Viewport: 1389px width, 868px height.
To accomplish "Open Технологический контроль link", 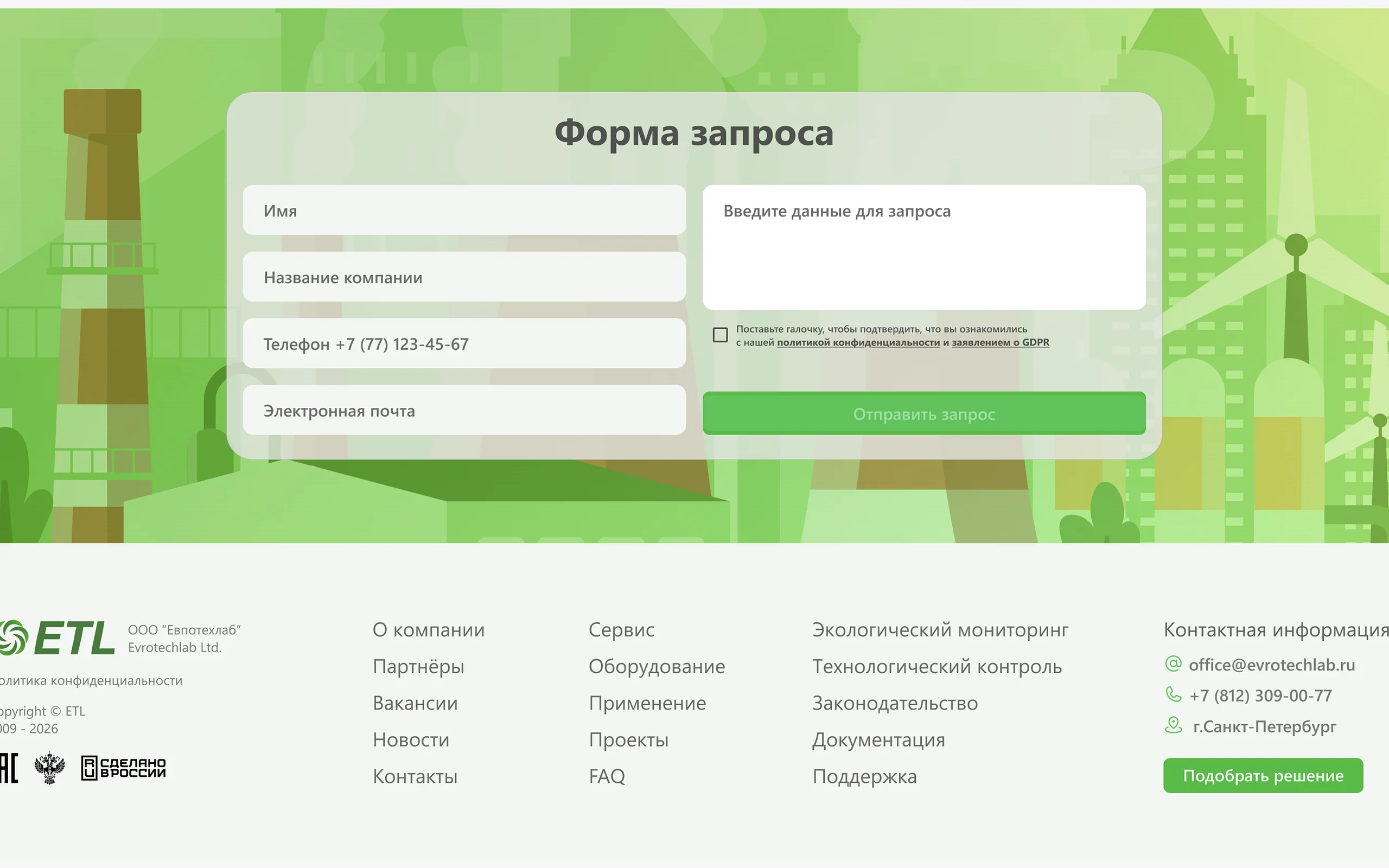I will pos(937,667).
